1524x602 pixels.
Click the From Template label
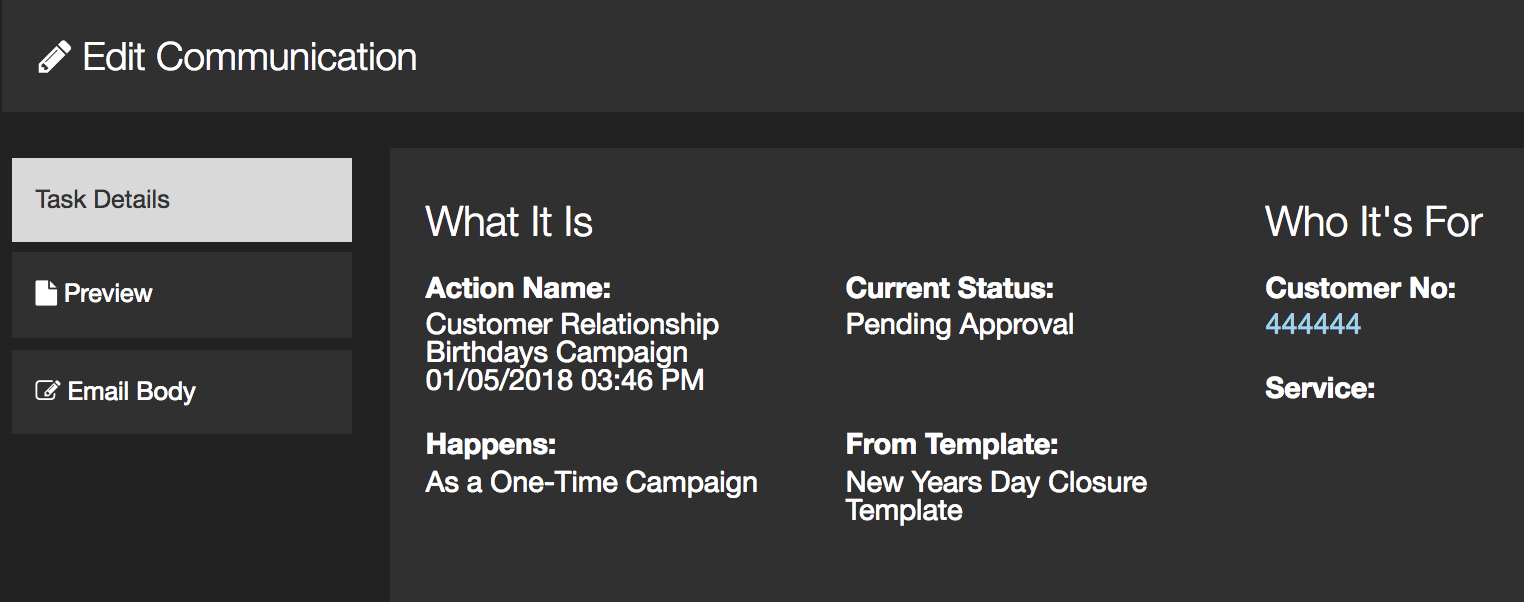[x=952, y=444]
